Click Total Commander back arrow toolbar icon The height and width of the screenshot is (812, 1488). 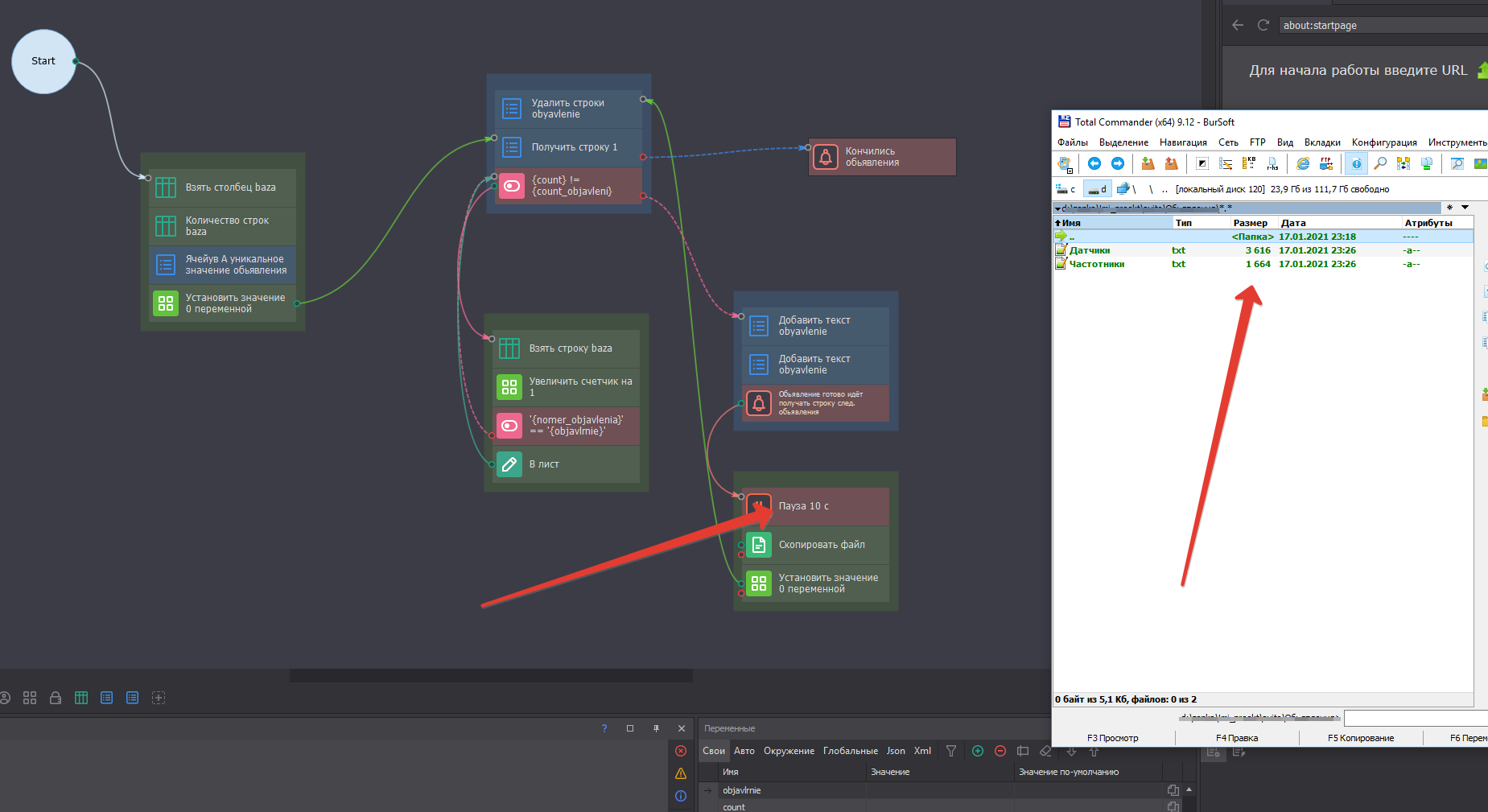tap(1094, 163)
